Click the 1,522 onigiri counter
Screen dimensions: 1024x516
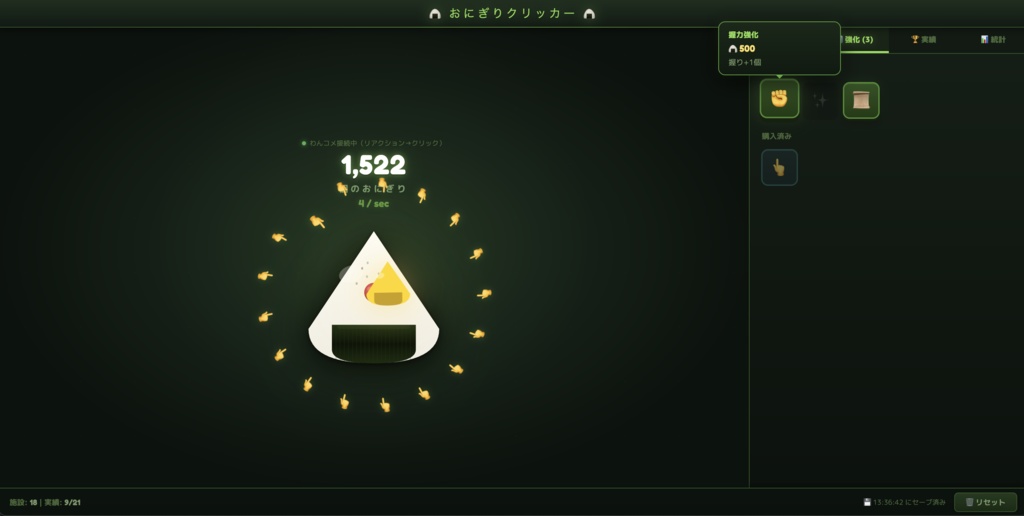374,166
